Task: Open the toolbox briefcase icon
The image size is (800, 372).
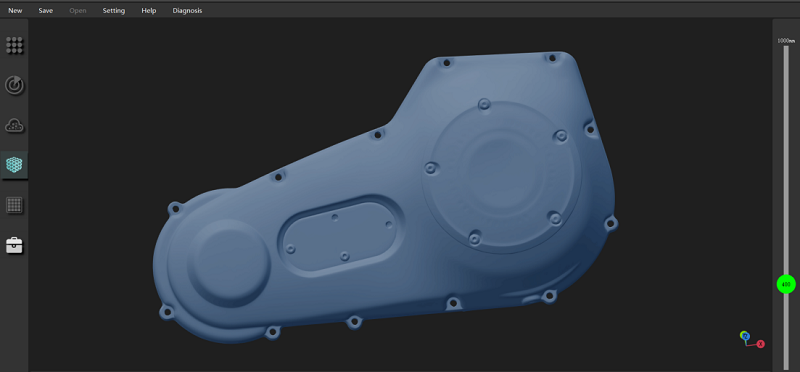Action: (14, 245)
